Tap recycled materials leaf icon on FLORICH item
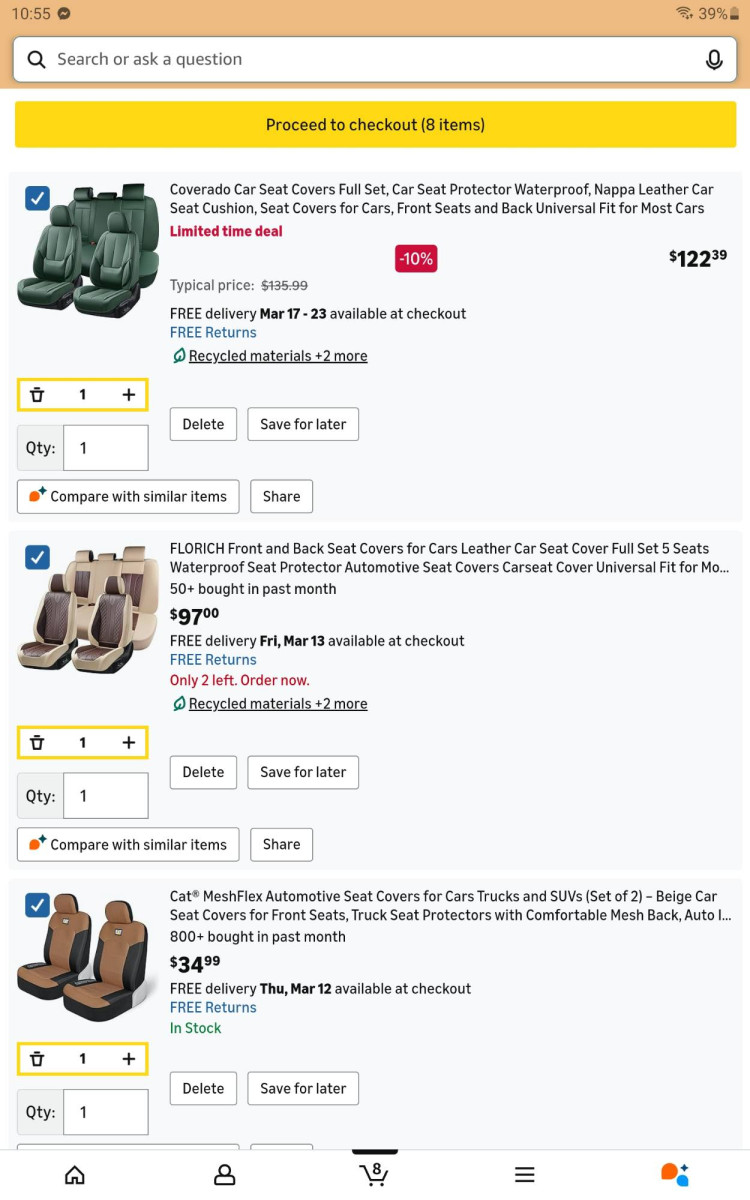This screenshot has width=750, height=1200. click(x=178, y=703)
